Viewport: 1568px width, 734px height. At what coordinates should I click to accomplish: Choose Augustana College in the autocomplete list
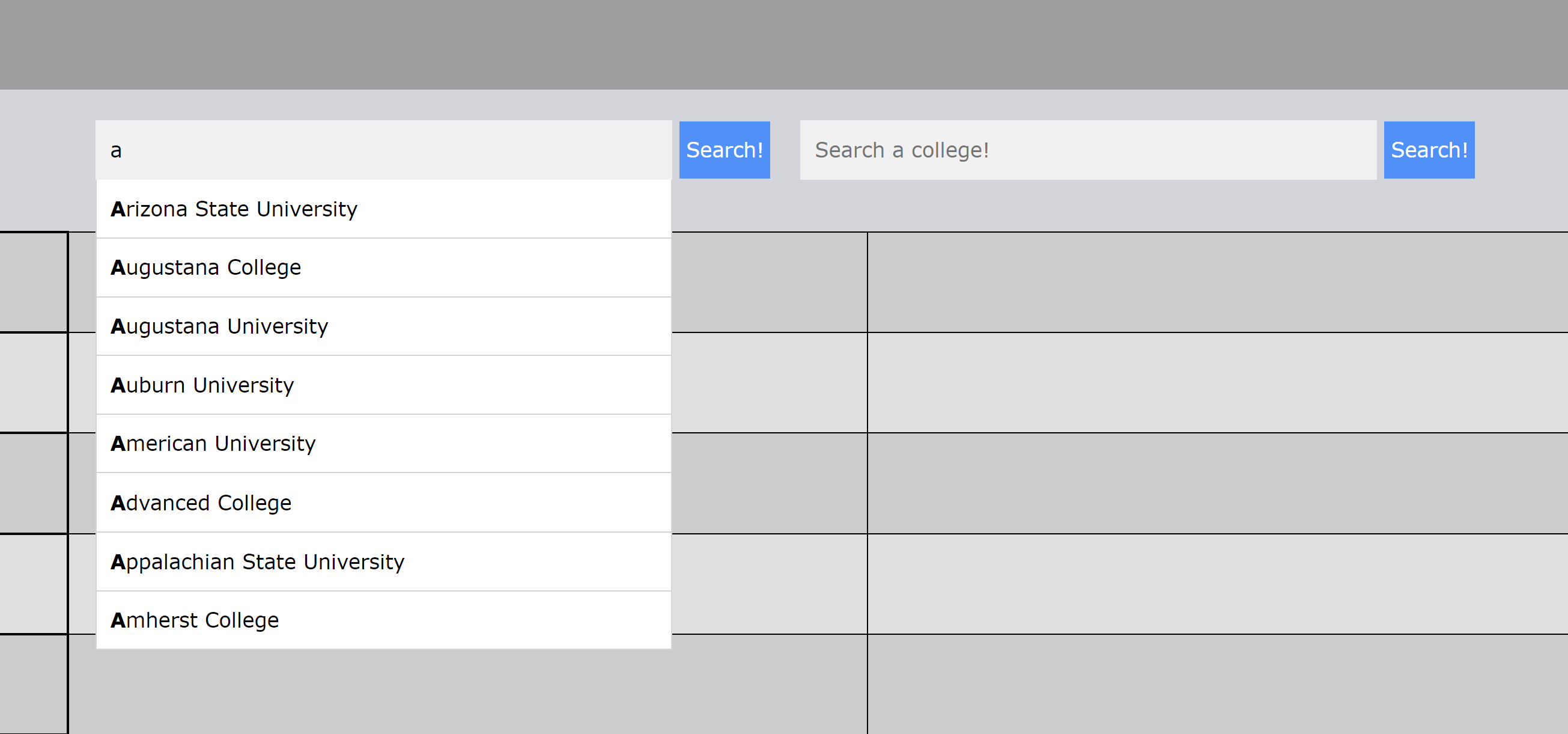pyautogui.click(x=383, y=268)
